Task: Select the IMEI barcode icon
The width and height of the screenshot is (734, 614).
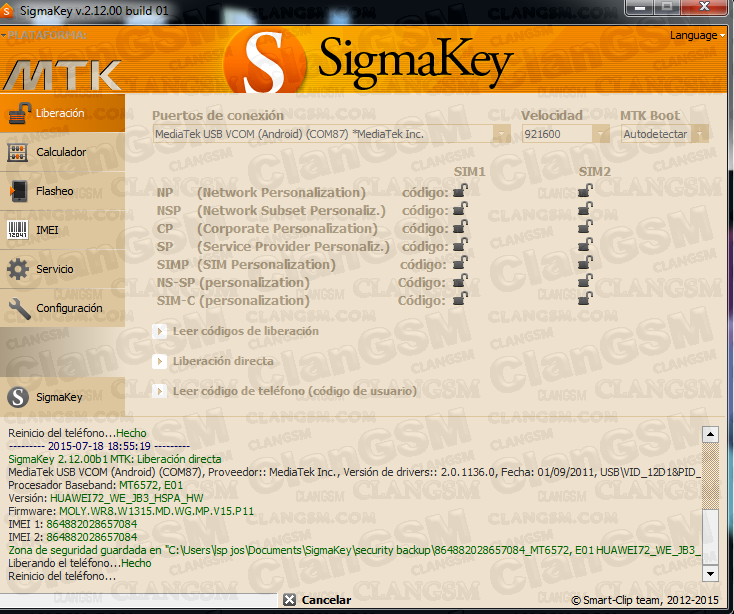Action: [18, 230]
